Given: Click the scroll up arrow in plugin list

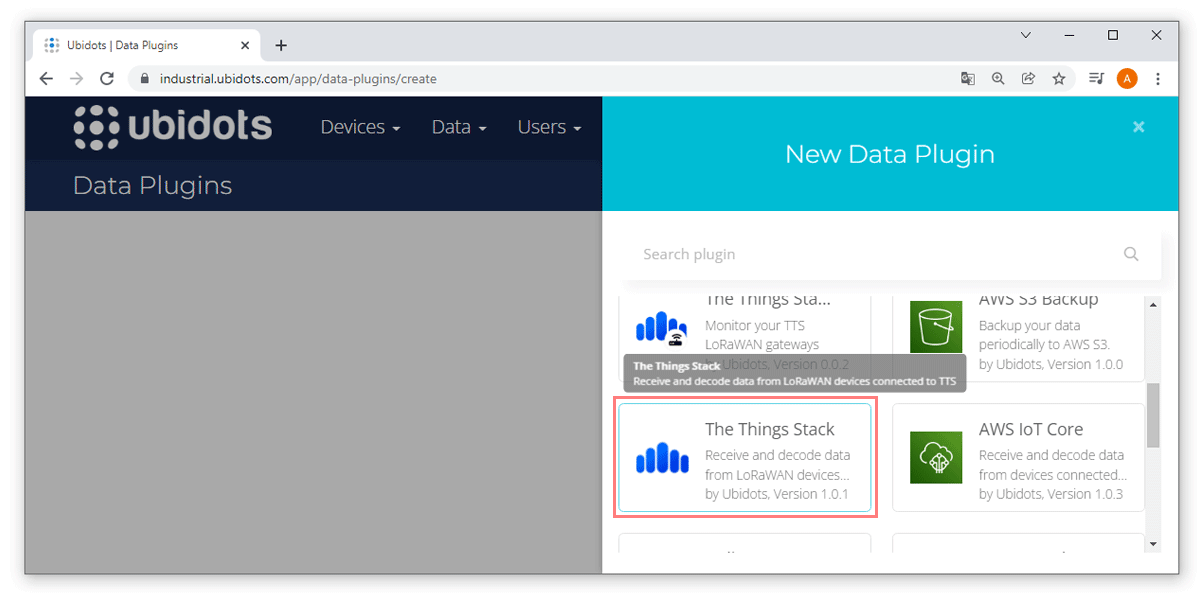Looking at the screenshot, I should [x=1153, y=304].
